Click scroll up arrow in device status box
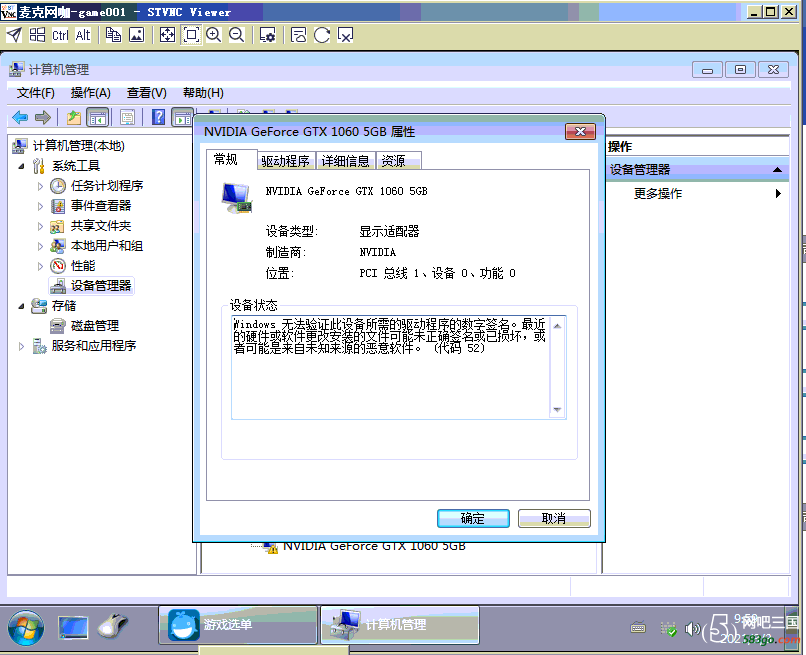This screenshot has height=655, width=806. tap(557, 325)
